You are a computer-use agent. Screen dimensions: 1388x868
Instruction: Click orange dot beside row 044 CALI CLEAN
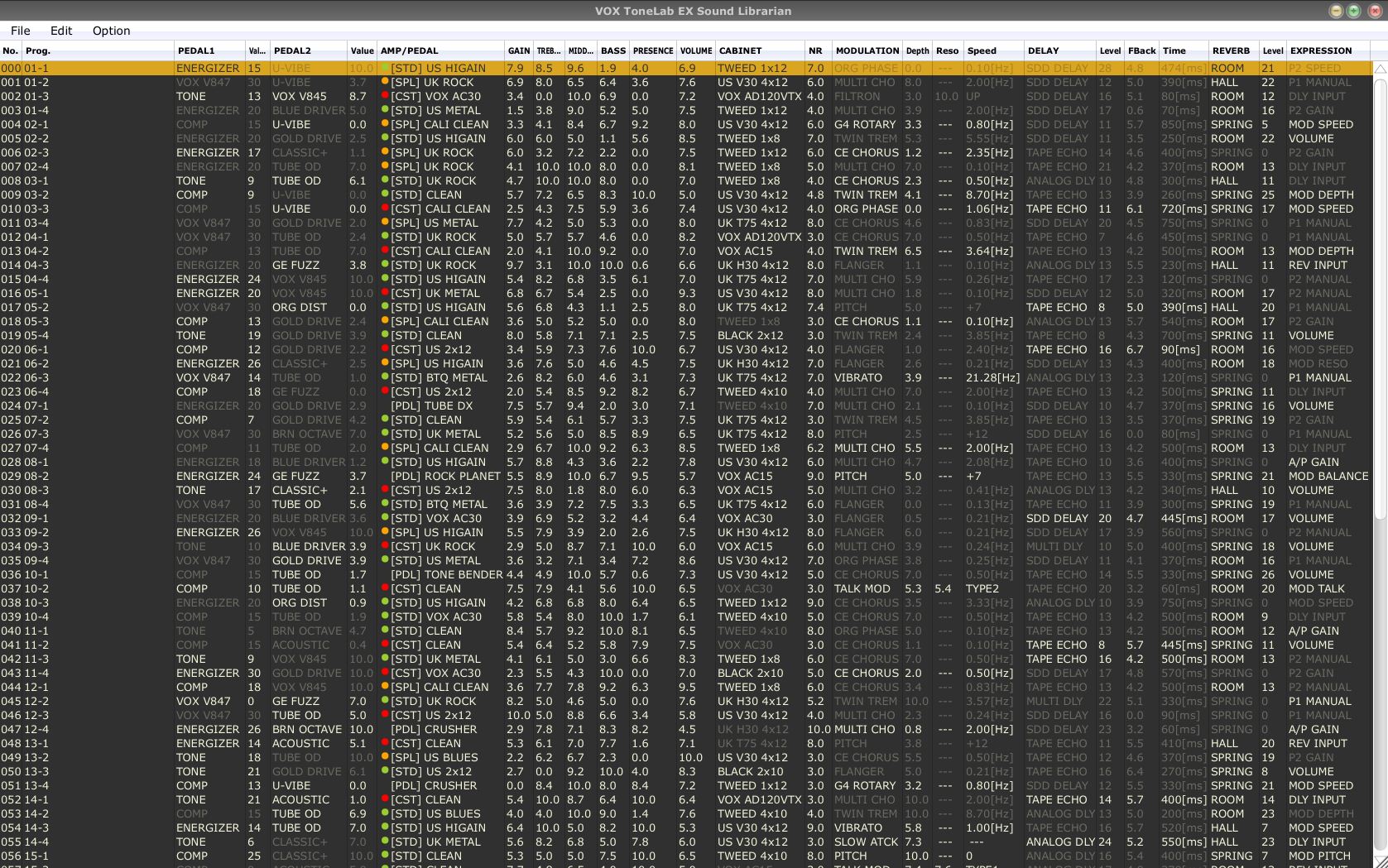[385, 687]
